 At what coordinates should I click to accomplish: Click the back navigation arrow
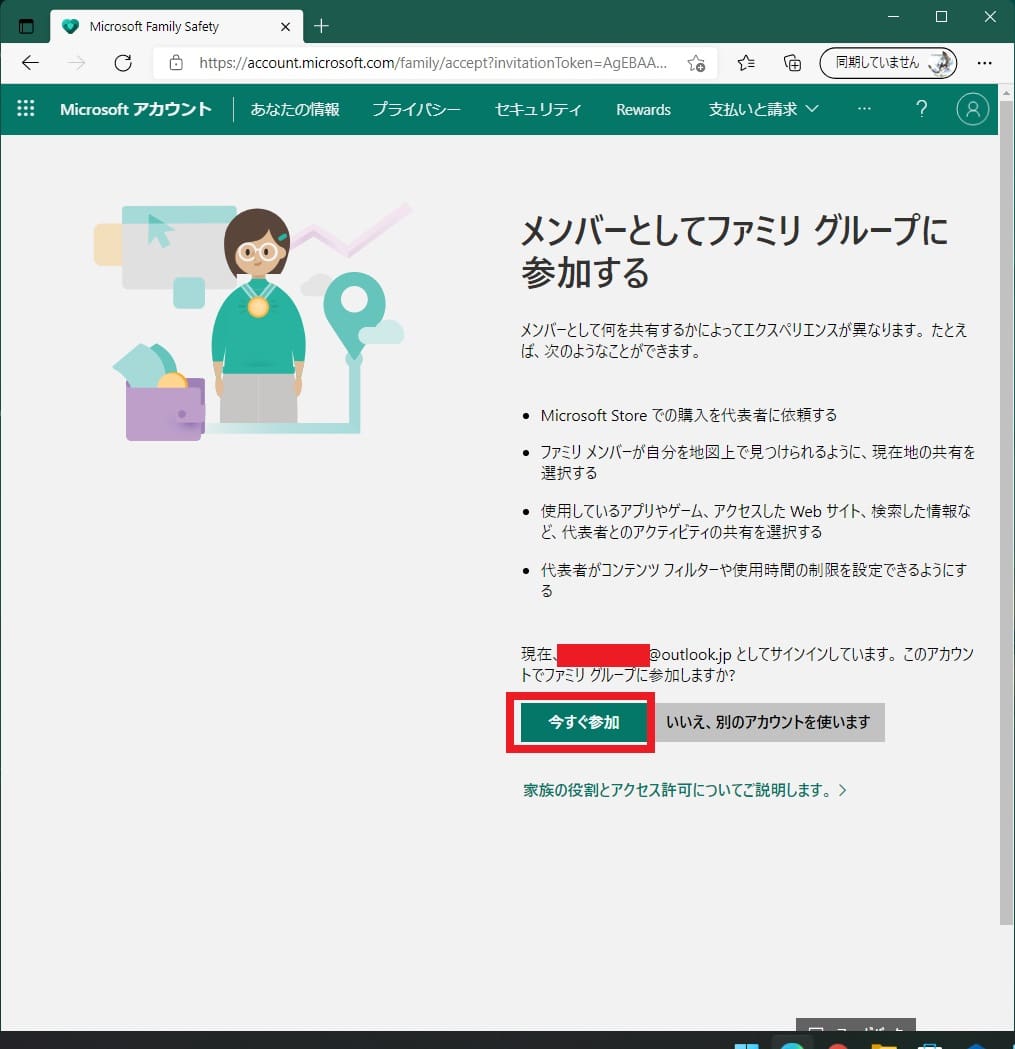[x=30, y=62]
